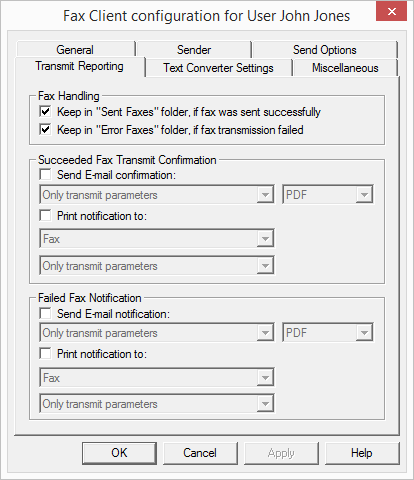Screen dimensions: 414x480
Task: Uncheck Keep in "Error Faxes" folder option
Action: point(45,130)
